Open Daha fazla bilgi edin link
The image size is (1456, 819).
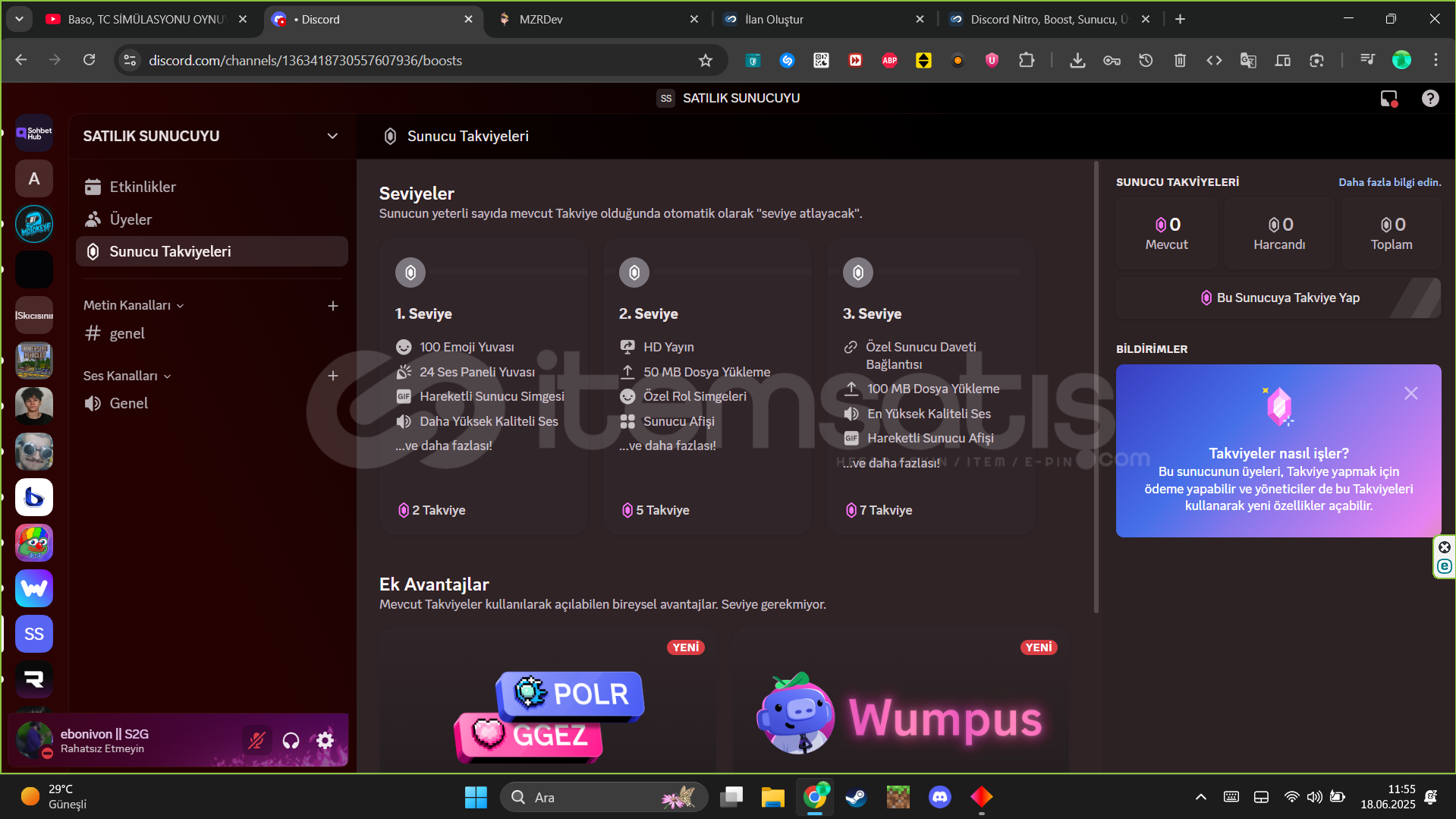click(1389, 182)
